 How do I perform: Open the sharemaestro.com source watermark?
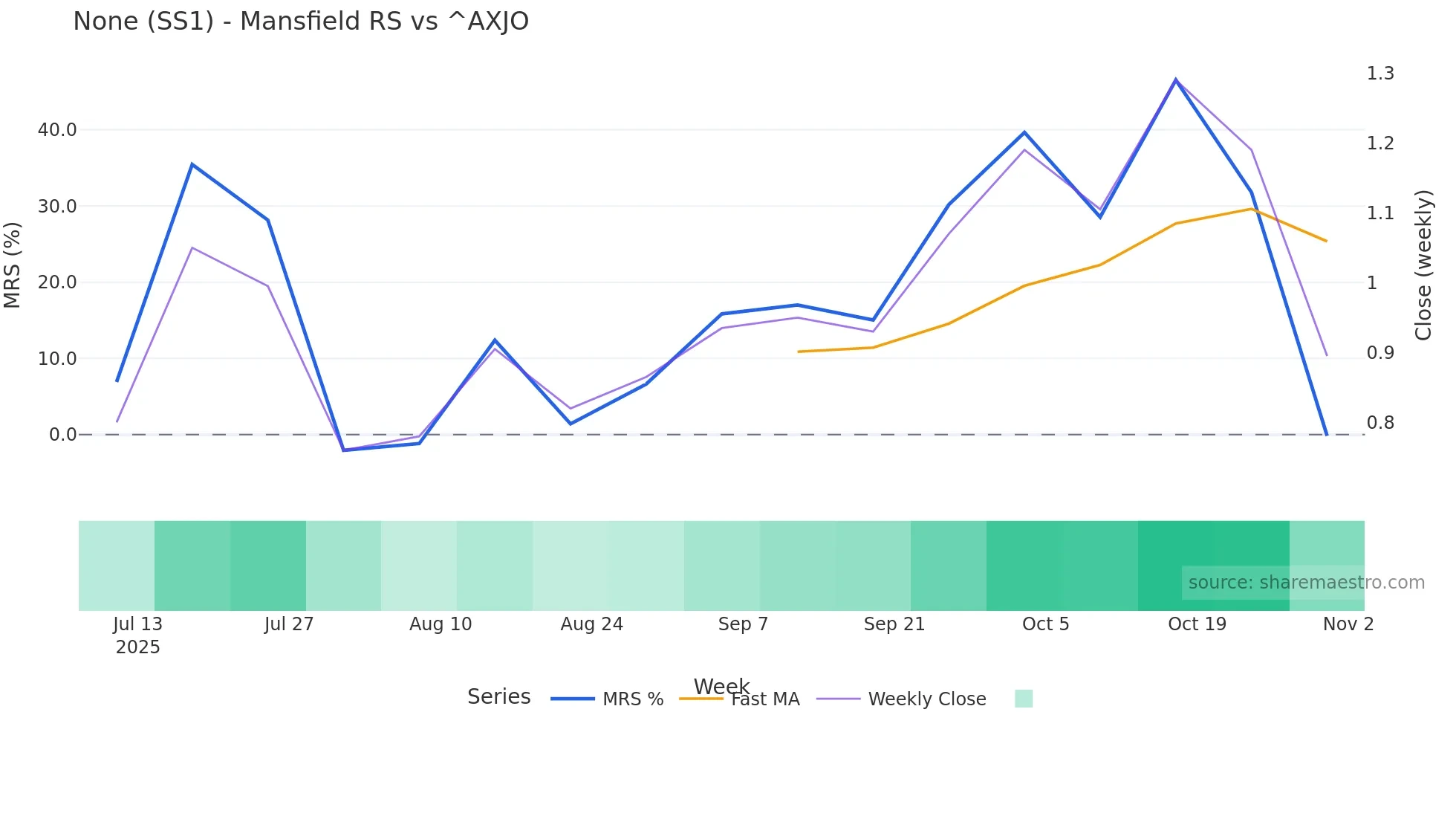coord(1306,583)
